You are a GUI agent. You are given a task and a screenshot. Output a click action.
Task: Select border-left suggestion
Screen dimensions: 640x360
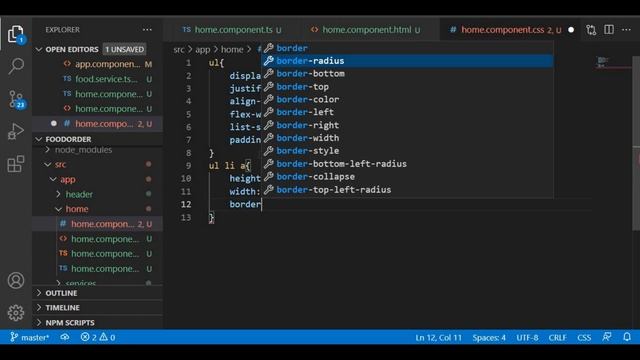coord(407,112)
